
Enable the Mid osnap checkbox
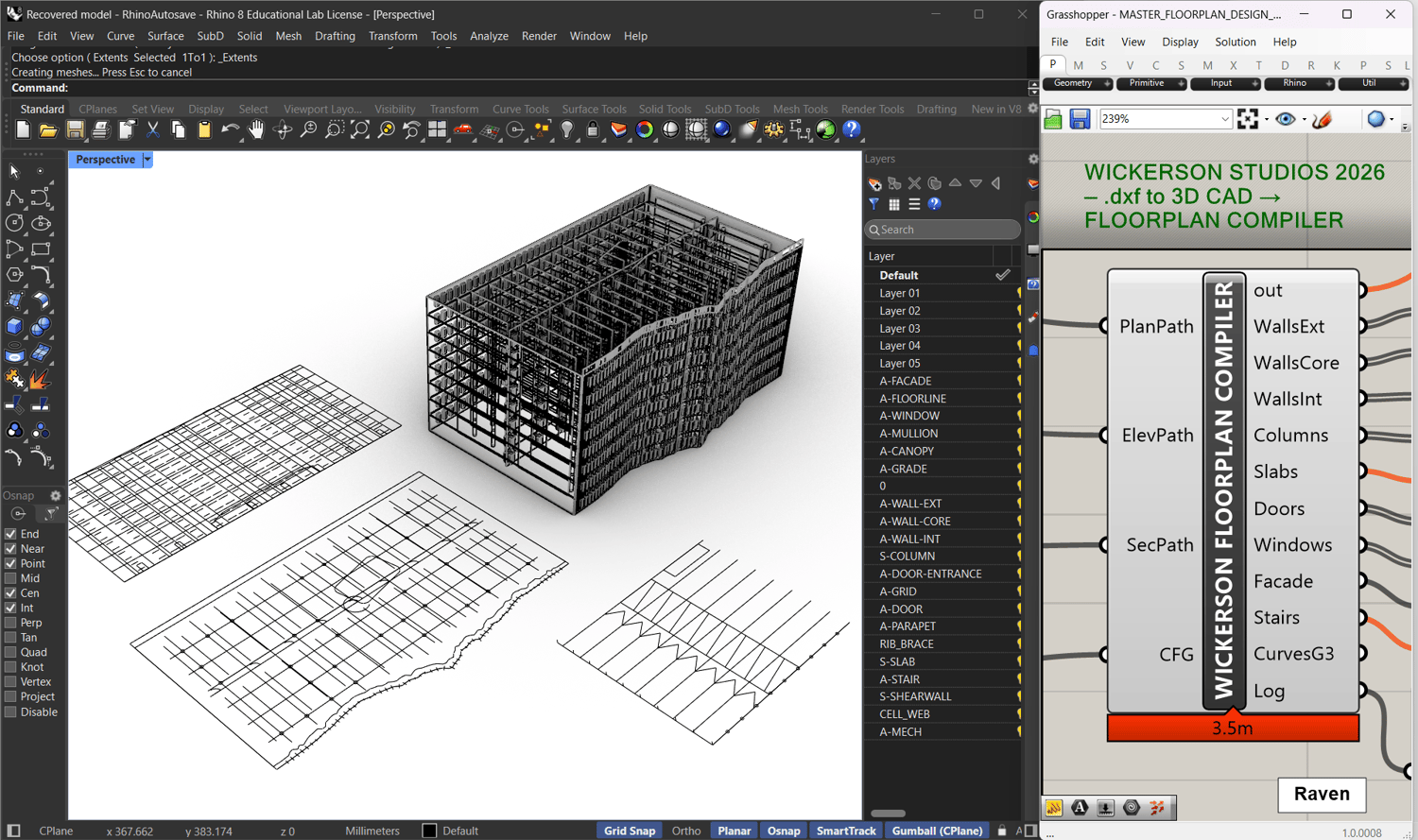pos(10,578)
